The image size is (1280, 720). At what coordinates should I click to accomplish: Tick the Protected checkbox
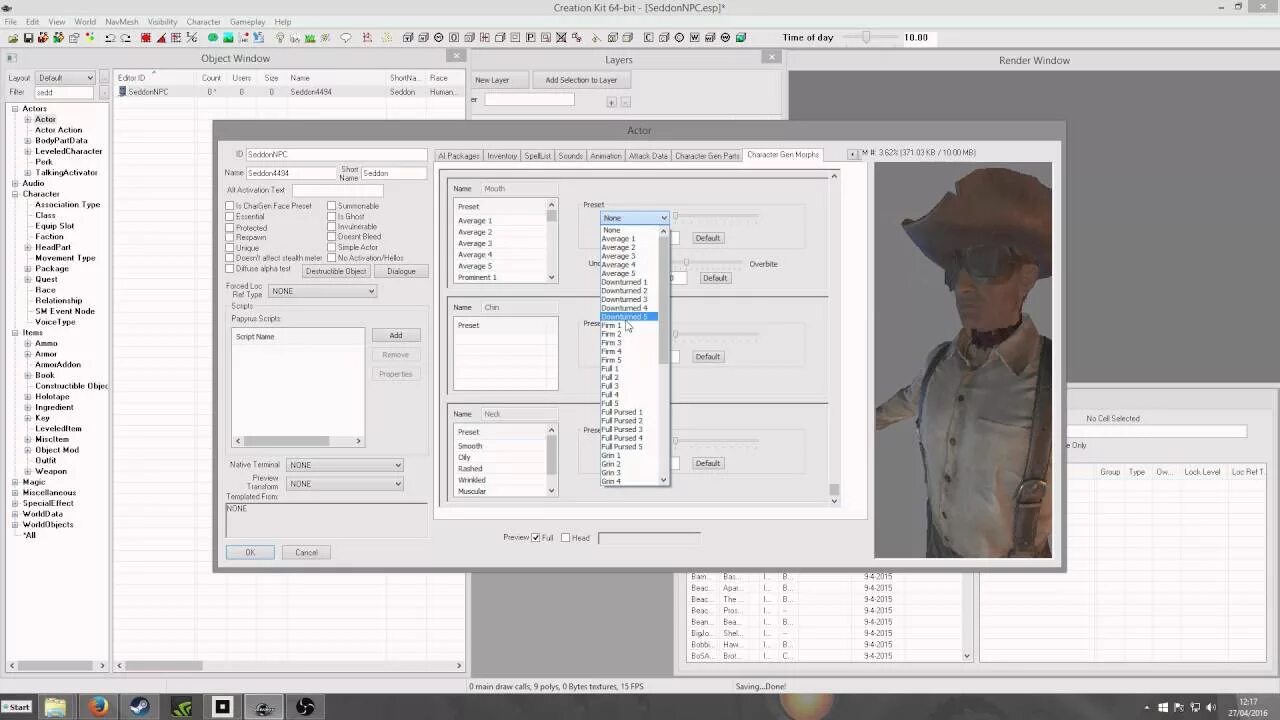coord(230,227)
